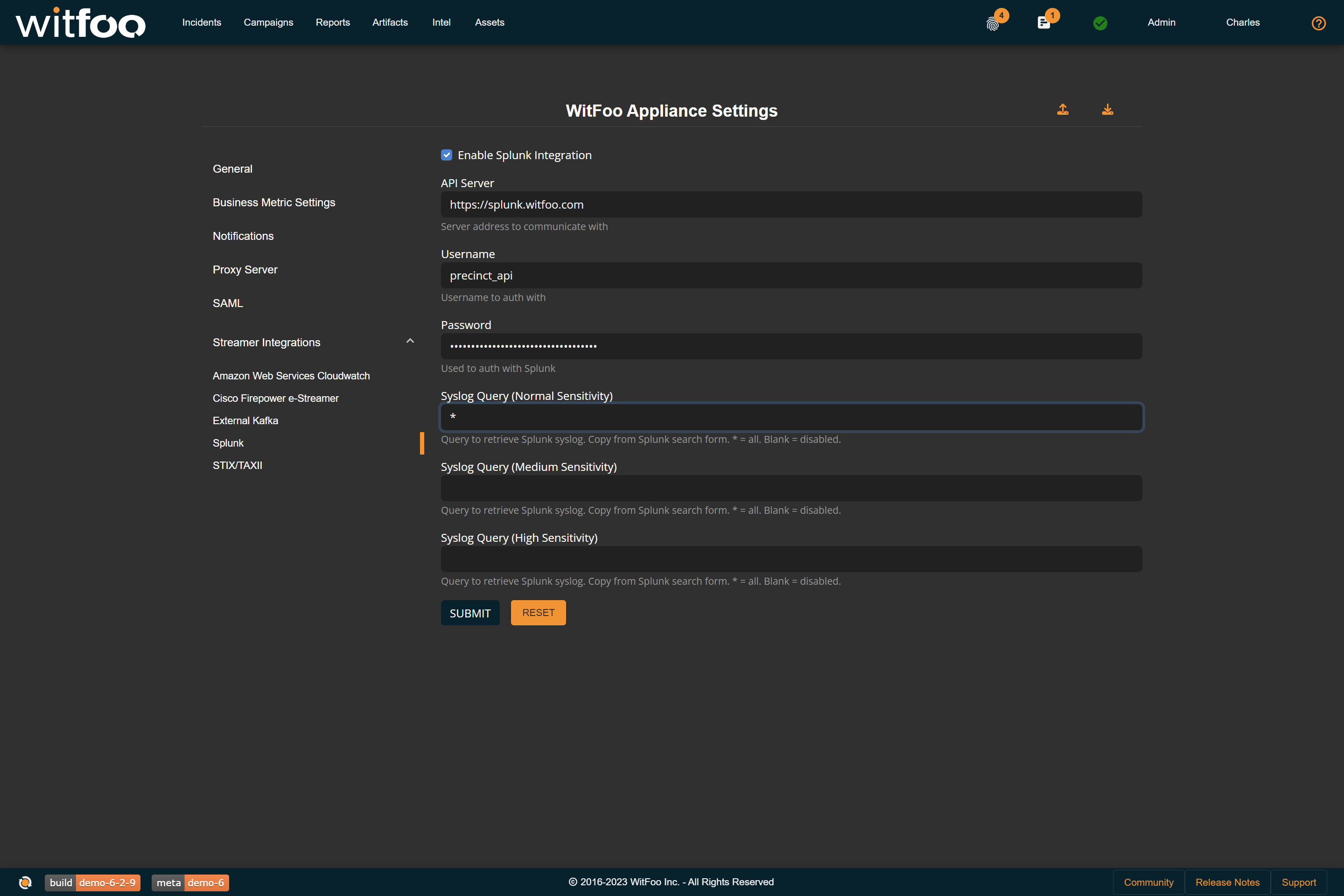The image size is (1344, 896).
Task: Open the Campaigns menu
Action: (269, 22)
